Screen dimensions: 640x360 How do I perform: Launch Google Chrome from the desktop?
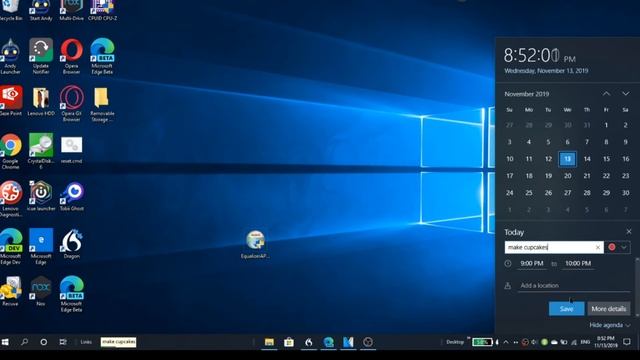[x=11, y=151]
